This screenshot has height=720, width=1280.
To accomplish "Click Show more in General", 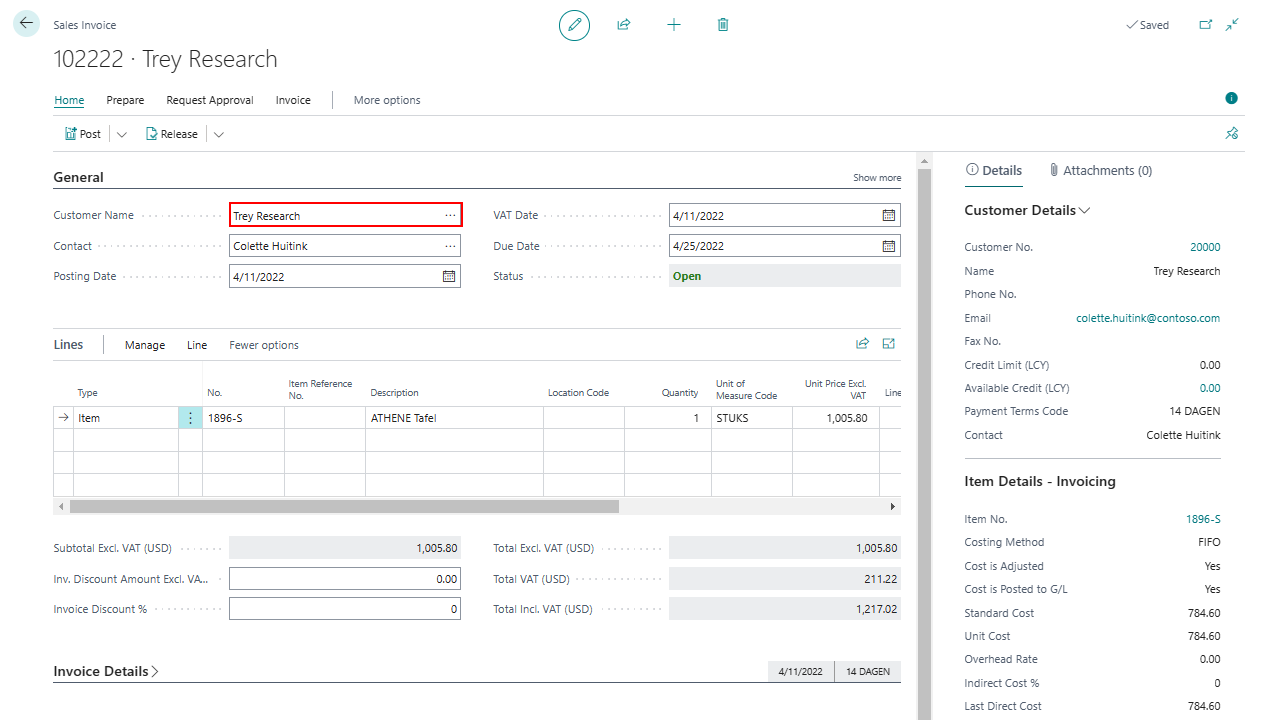I will pyautogui.click(x=877, y=178).
